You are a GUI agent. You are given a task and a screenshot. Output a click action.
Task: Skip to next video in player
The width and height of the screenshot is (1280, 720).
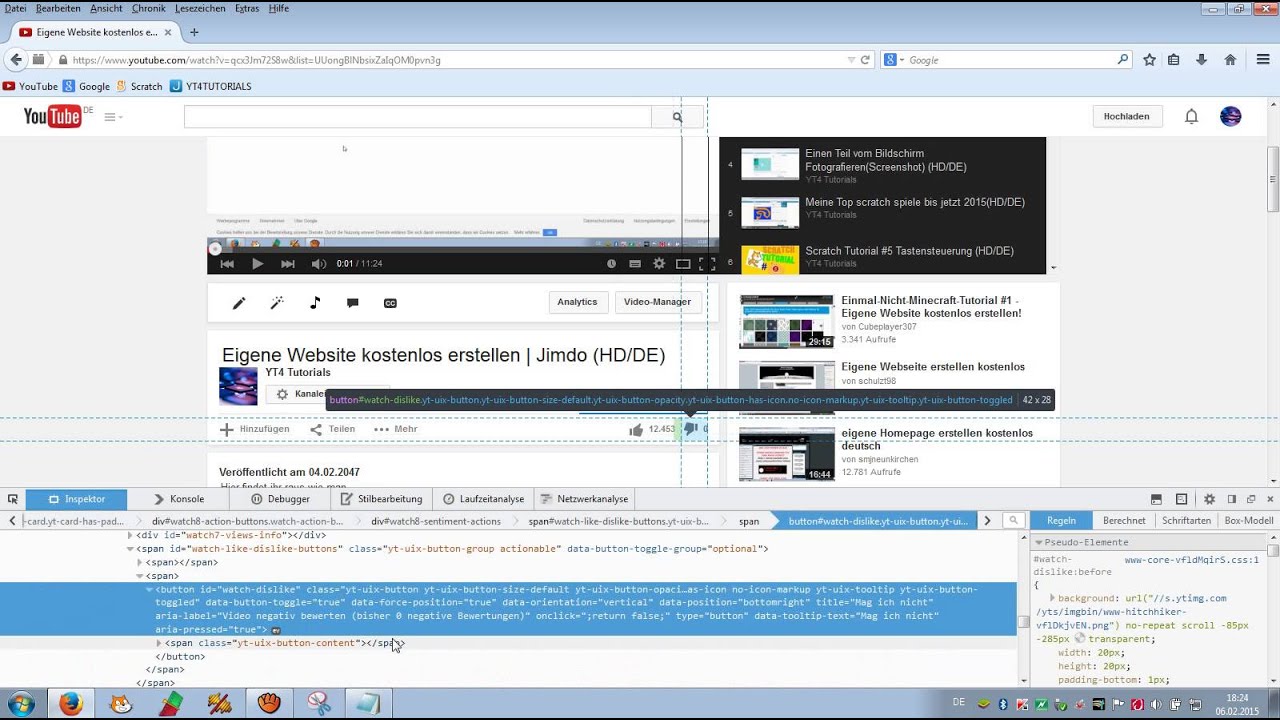(288, 264)
